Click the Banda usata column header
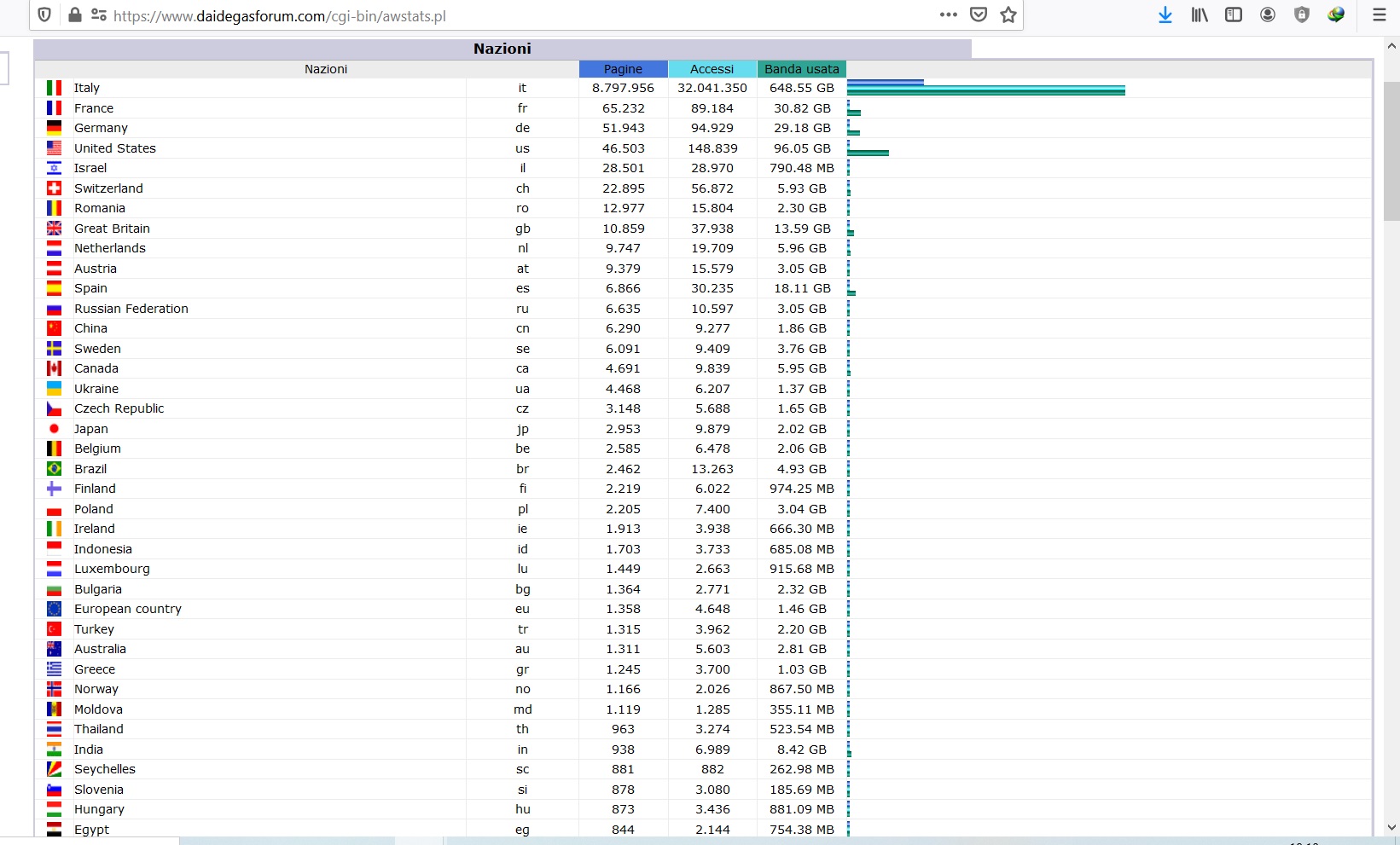Screen dimensions: 1400x845 [801, 69]
